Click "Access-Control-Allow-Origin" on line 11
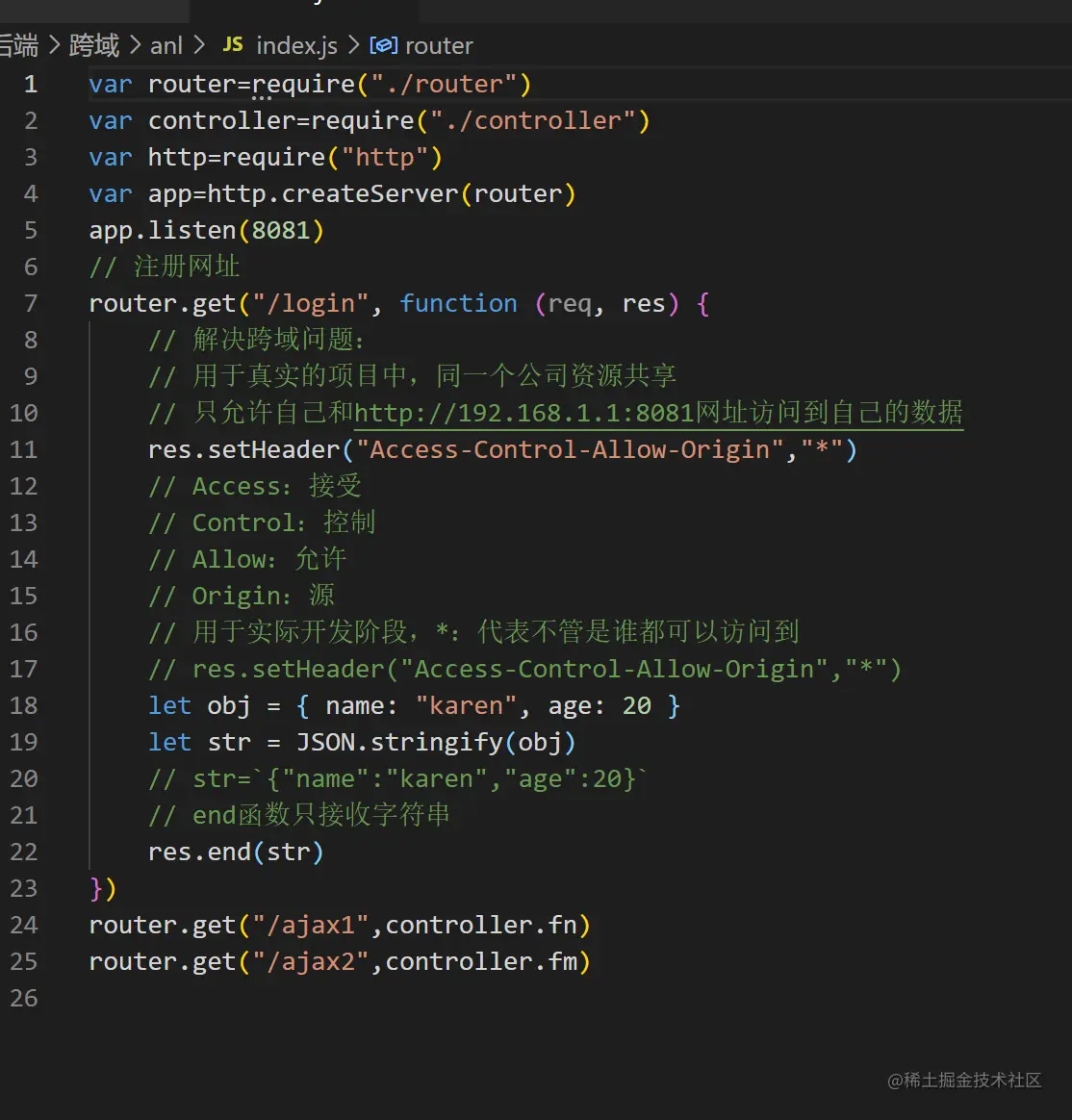Viewport: 1072px width, 1120px height. [x=570, y=449]
